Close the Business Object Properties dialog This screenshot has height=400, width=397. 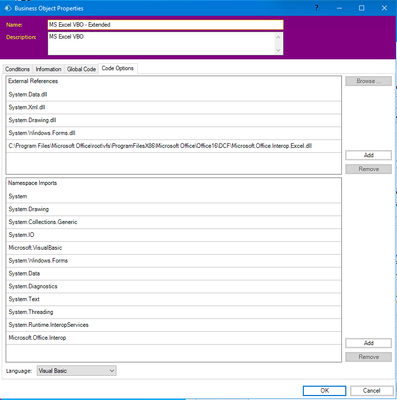(x=384, y=8)
